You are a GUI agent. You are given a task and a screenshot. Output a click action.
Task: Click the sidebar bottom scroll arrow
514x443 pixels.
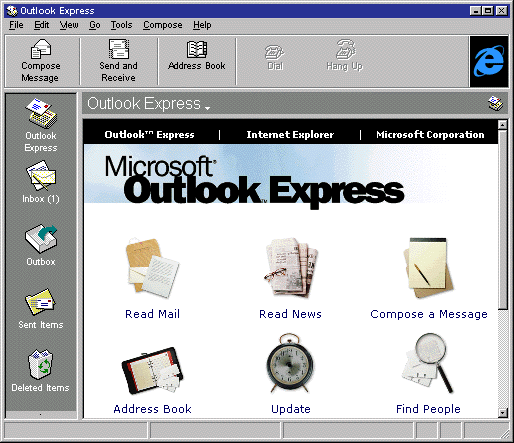[41, 415]
